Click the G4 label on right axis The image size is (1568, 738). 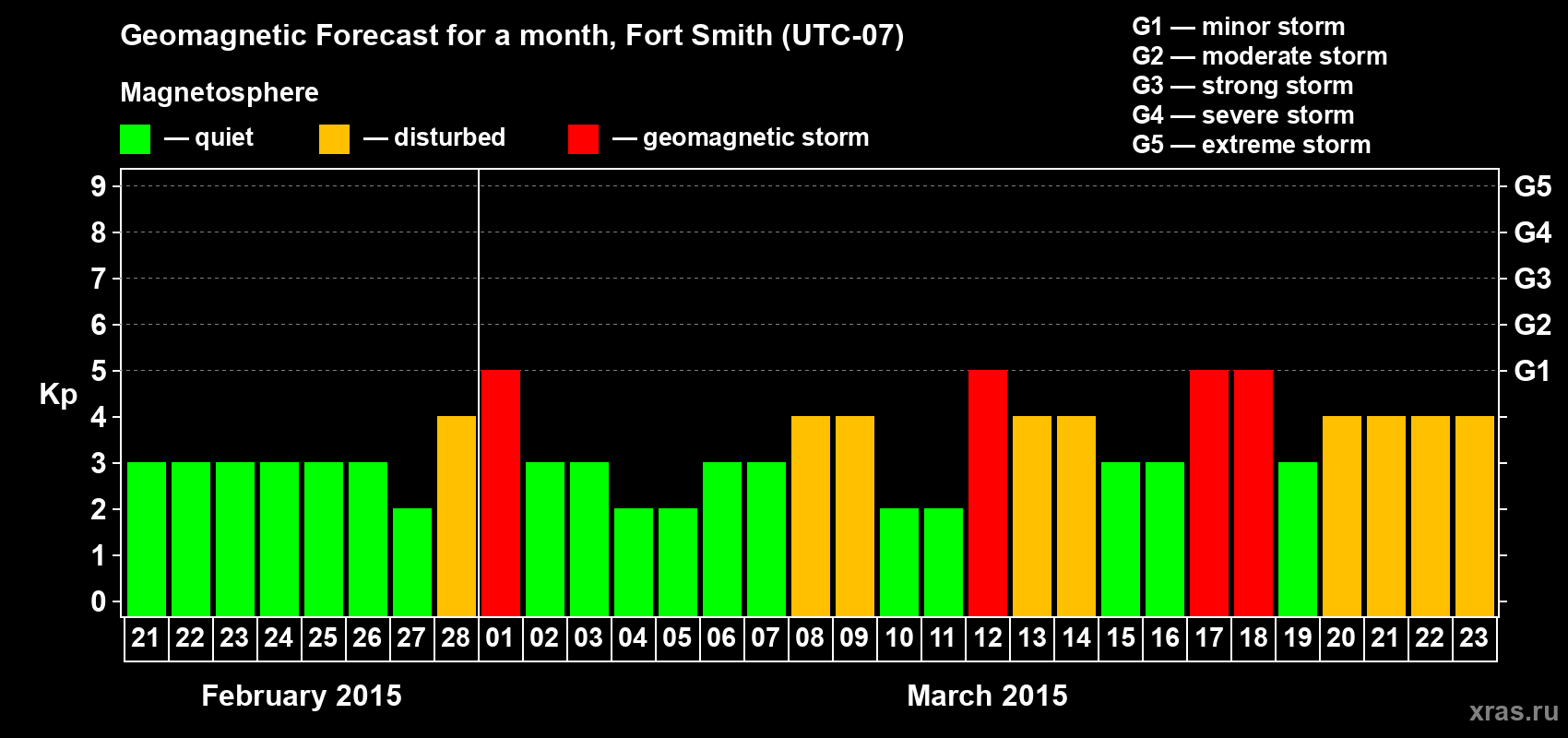1533,232
